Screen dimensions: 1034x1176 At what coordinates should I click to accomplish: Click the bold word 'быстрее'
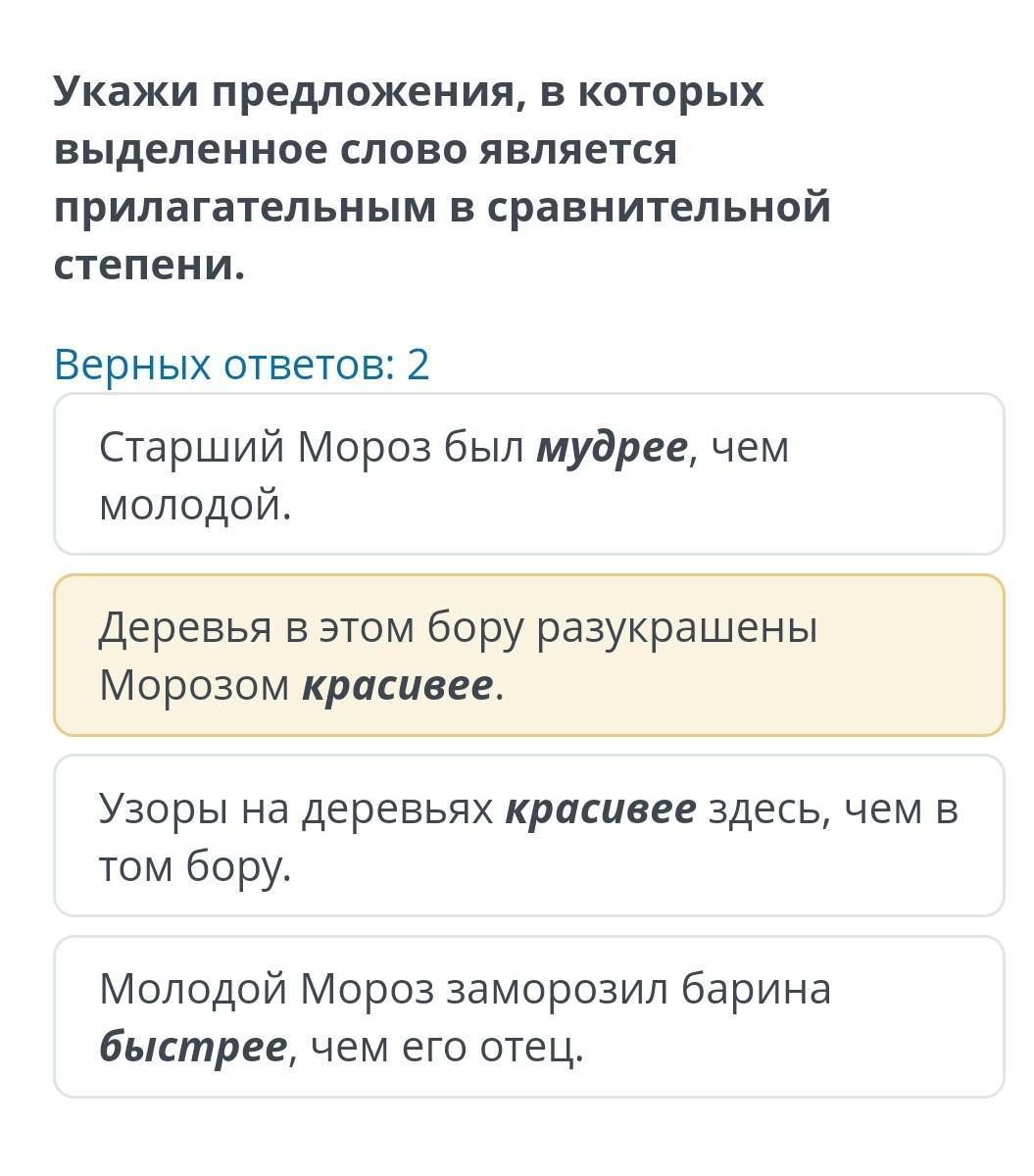(x=193, y=1048)
